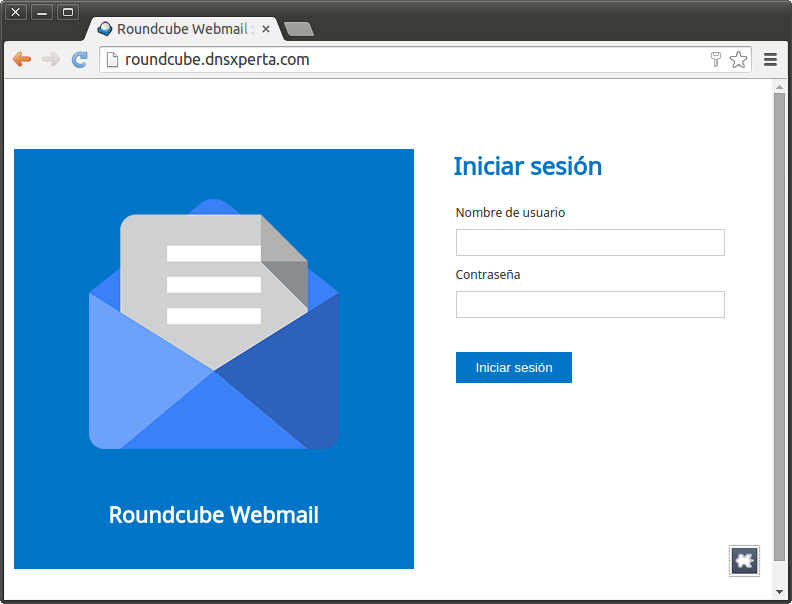Screen dimensions: 792x604
Task: Maximize the browser window
Action: pos(68,12)
